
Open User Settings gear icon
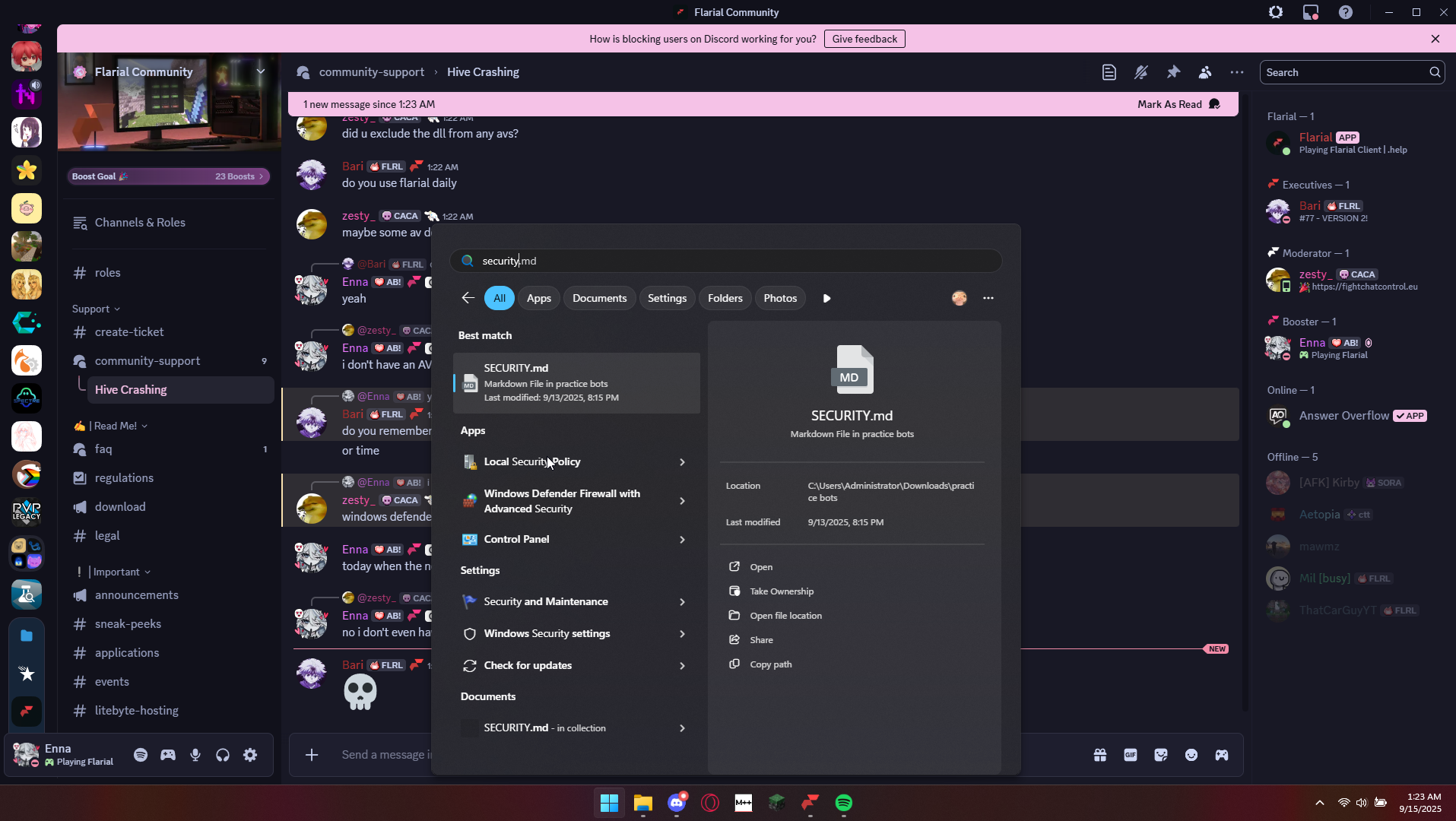click(x=250, y=755)
